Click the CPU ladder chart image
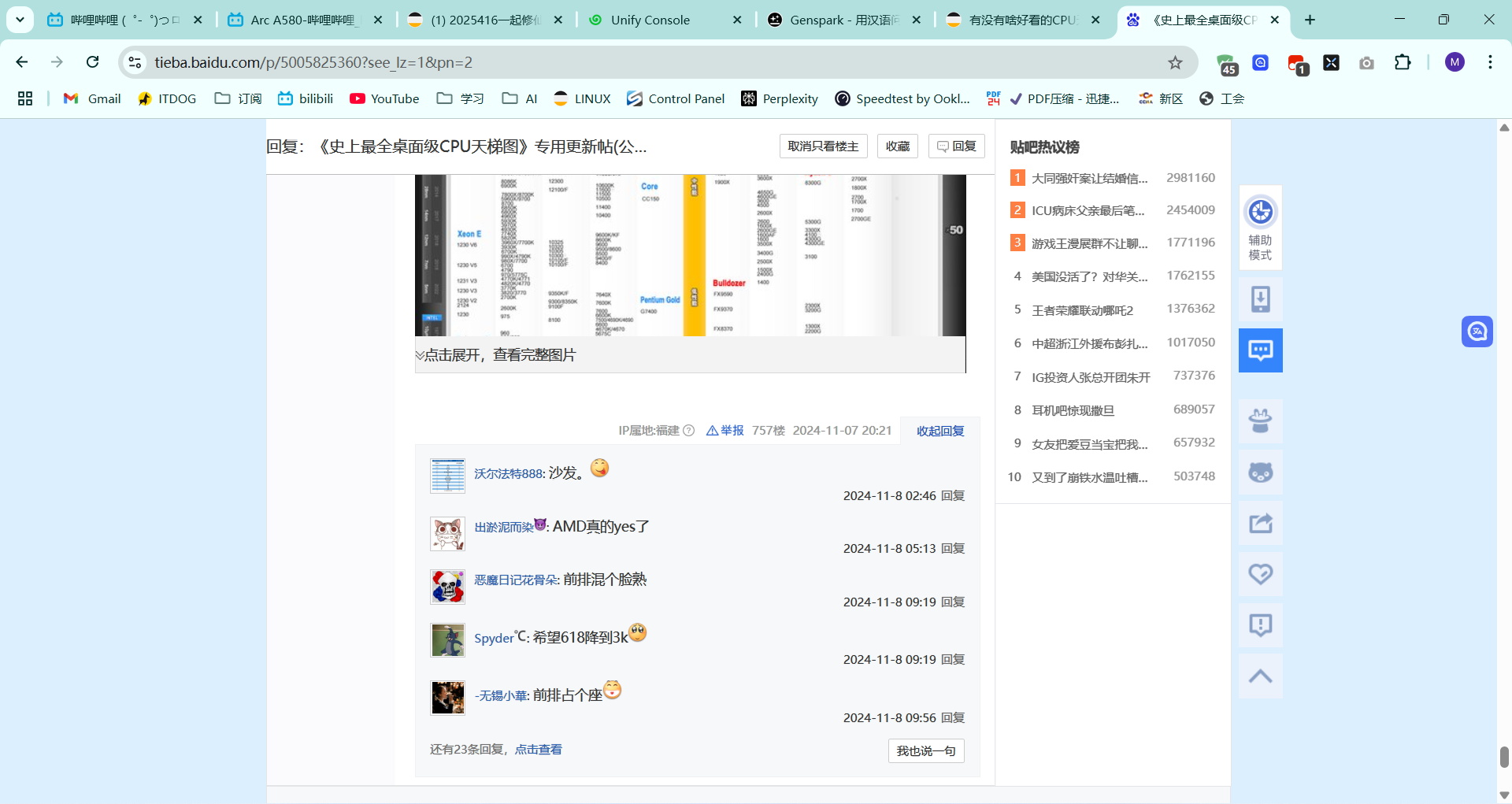Image resolution: width=1512 pixels, height=804 pixels. 690,255
